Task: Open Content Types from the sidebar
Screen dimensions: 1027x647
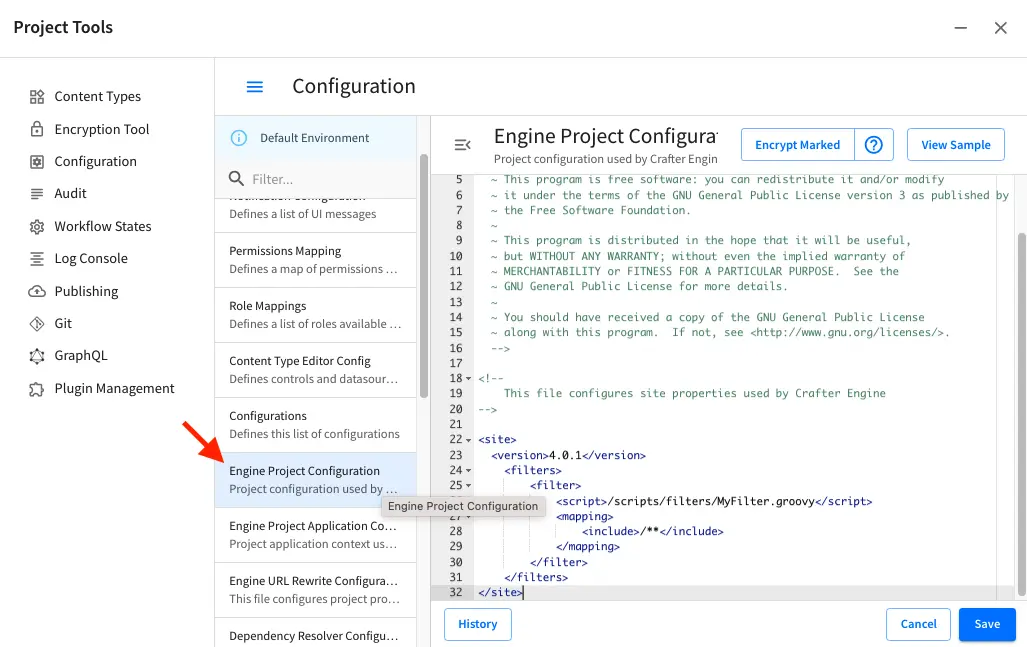Action: [97, 96]
